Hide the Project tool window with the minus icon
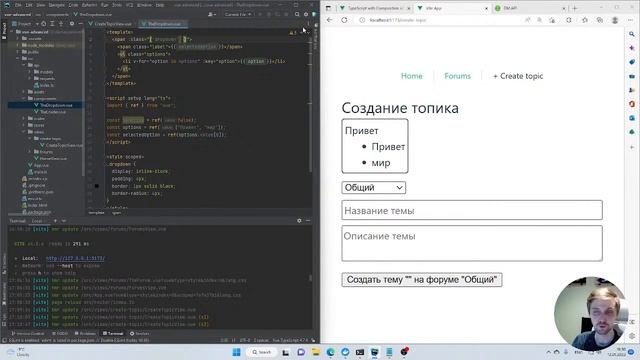 pos(80,24)
